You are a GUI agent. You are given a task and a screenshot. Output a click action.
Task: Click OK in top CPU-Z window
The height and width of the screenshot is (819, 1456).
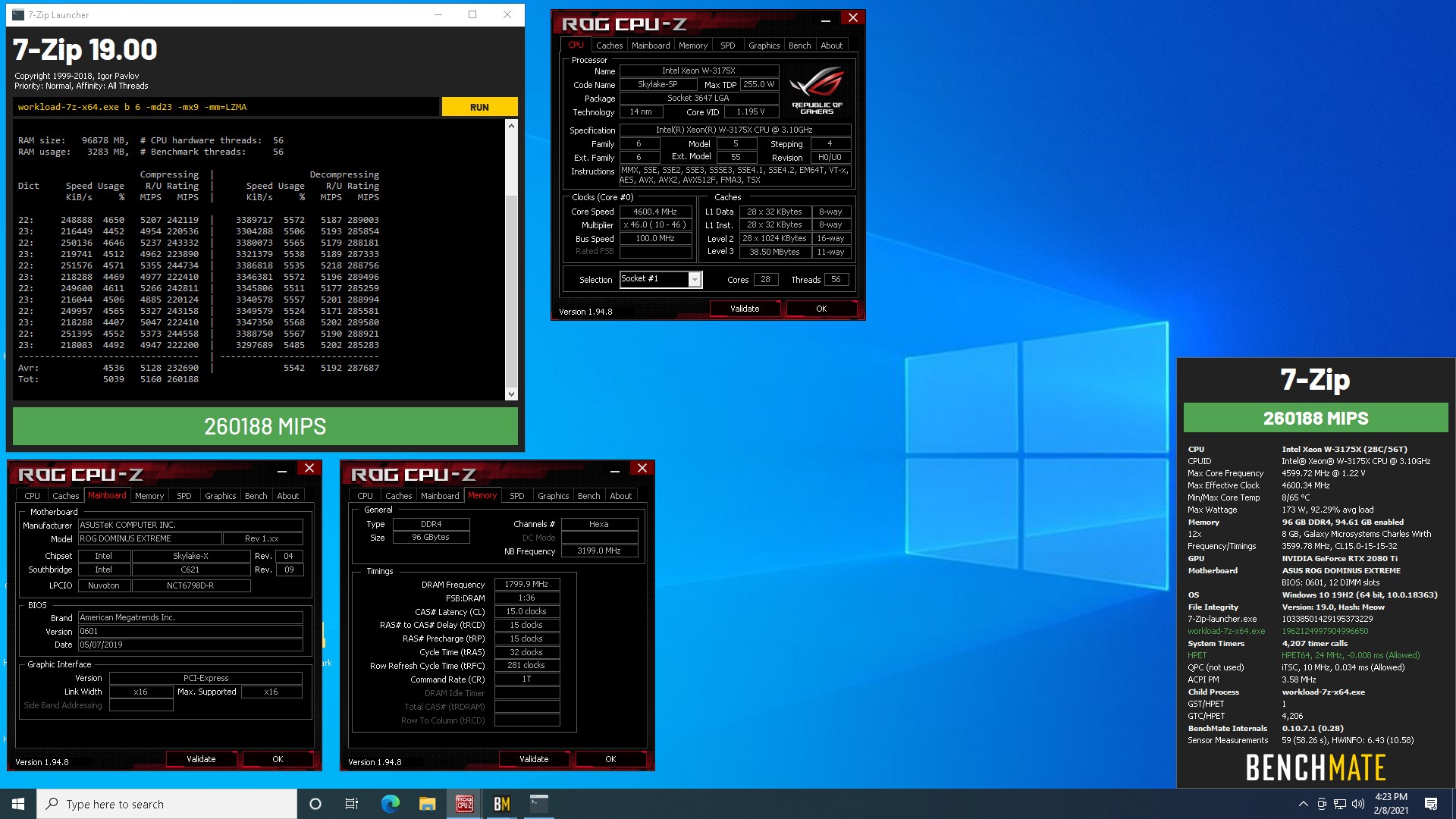[821, 309]
